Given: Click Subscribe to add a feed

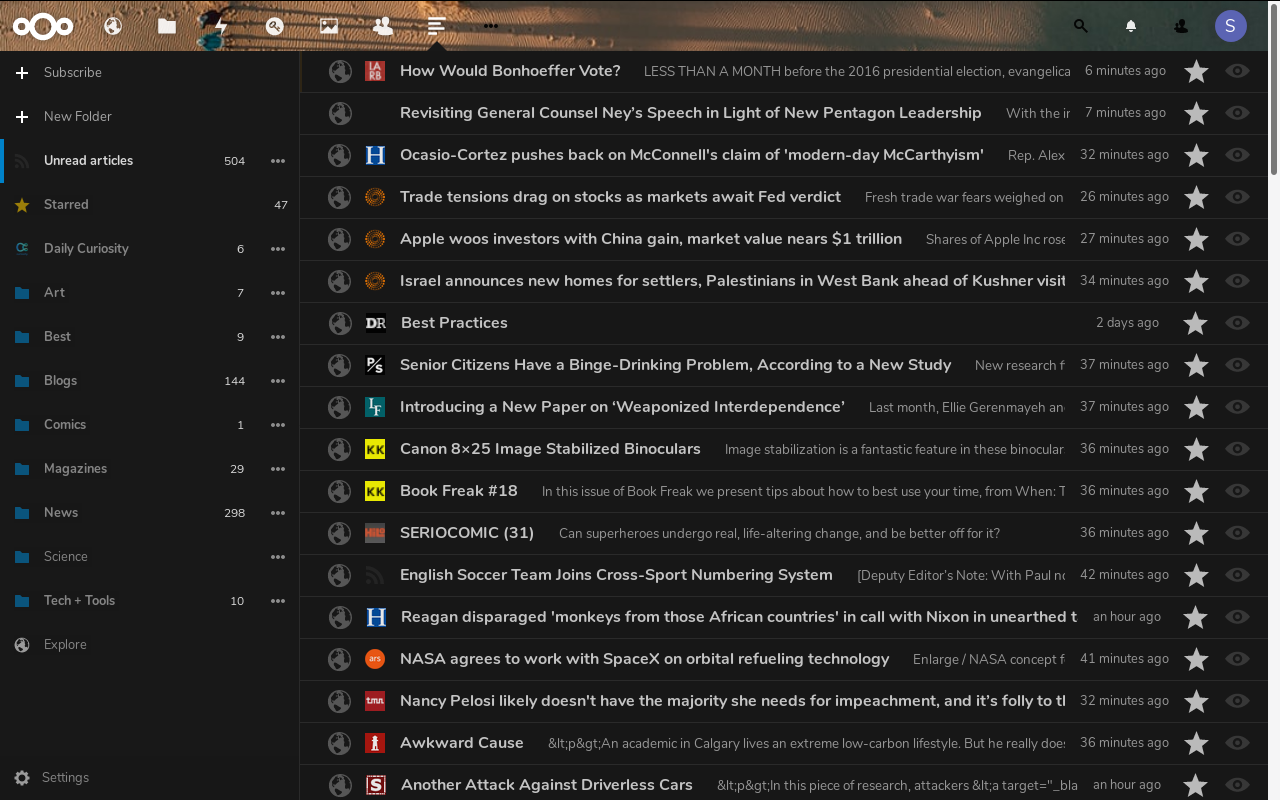Looking at the screenshot, I should (72, 73).
